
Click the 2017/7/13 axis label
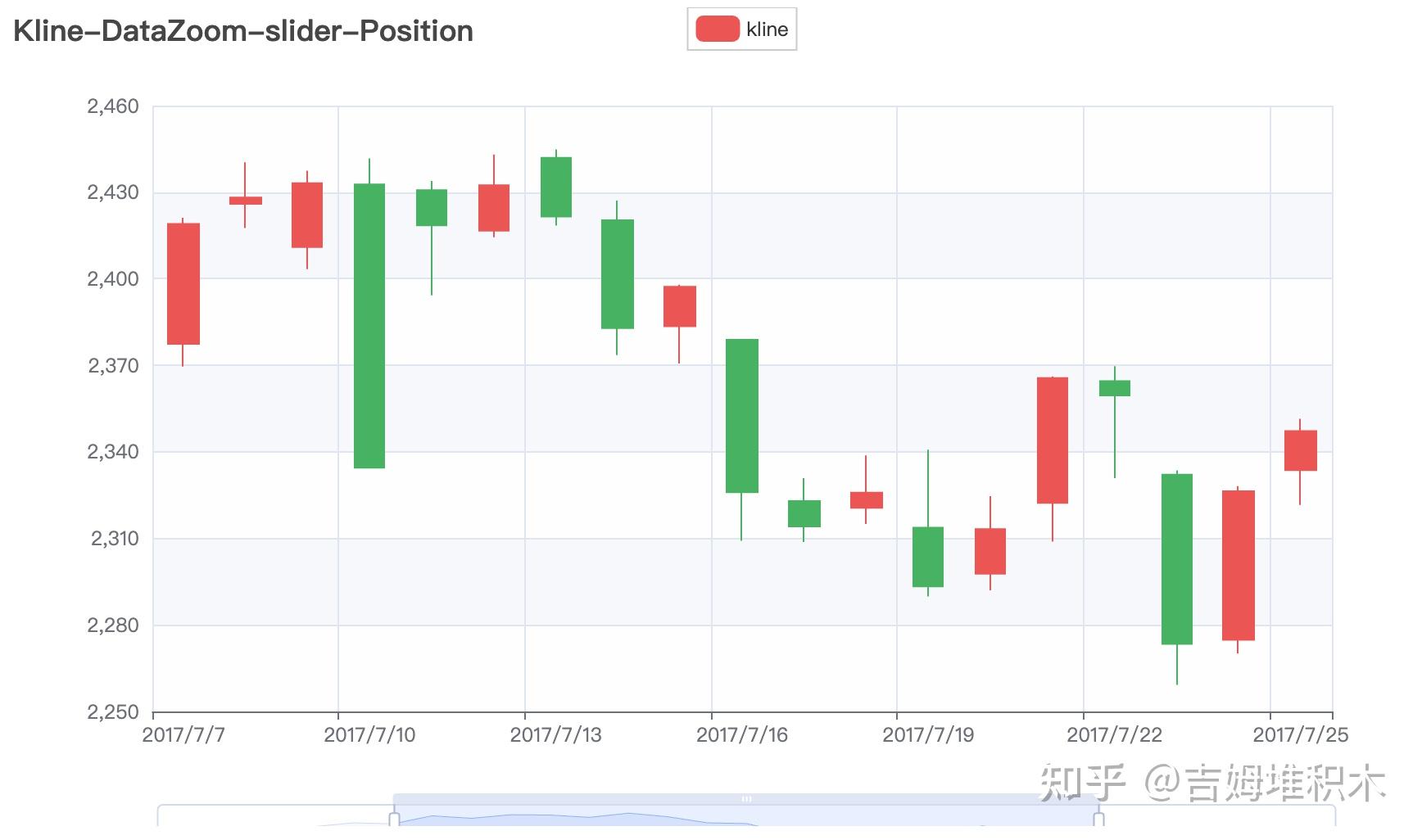[x=554, y=735]
